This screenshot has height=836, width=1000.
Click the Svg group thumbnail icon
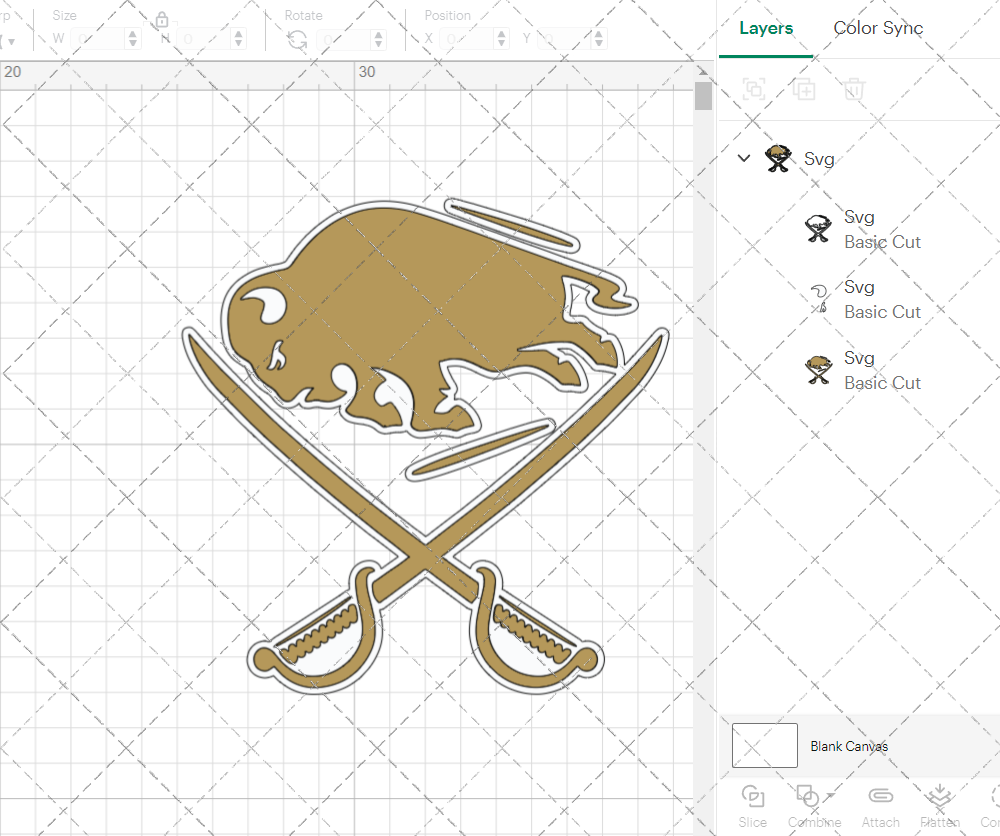tap(778, 158)
